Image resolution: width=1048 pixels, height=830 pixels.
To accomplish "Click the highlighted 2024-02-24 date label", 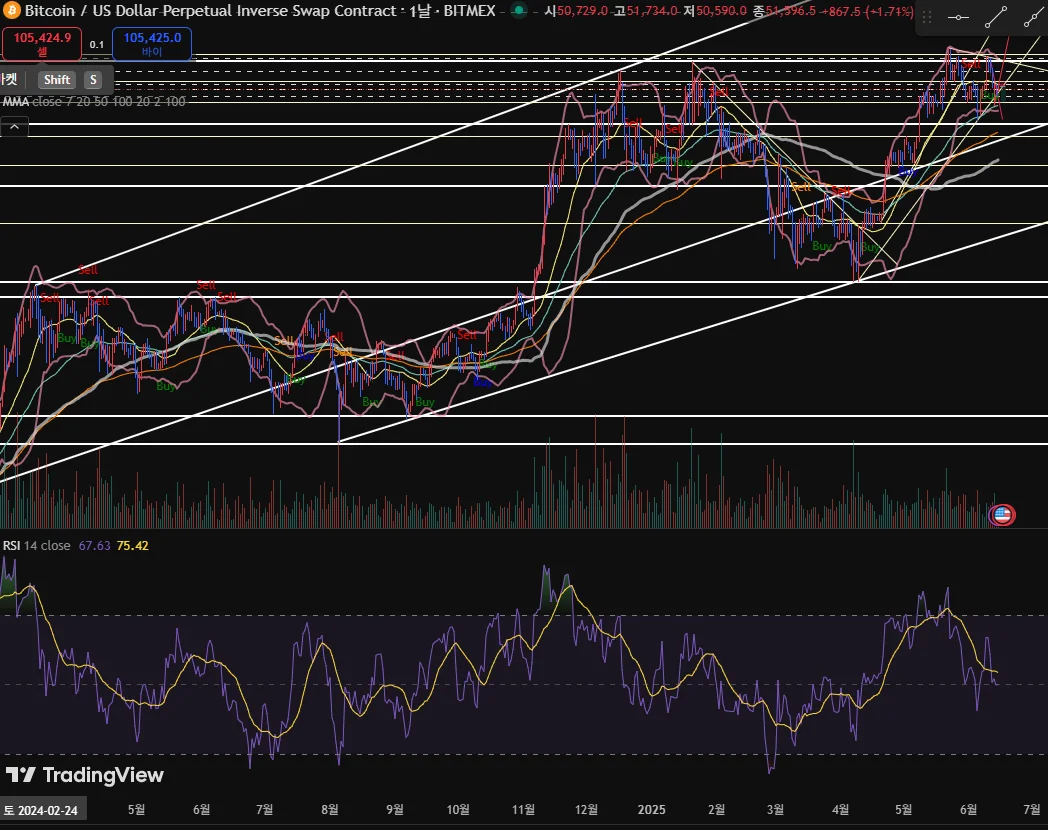I will [42, 810].
